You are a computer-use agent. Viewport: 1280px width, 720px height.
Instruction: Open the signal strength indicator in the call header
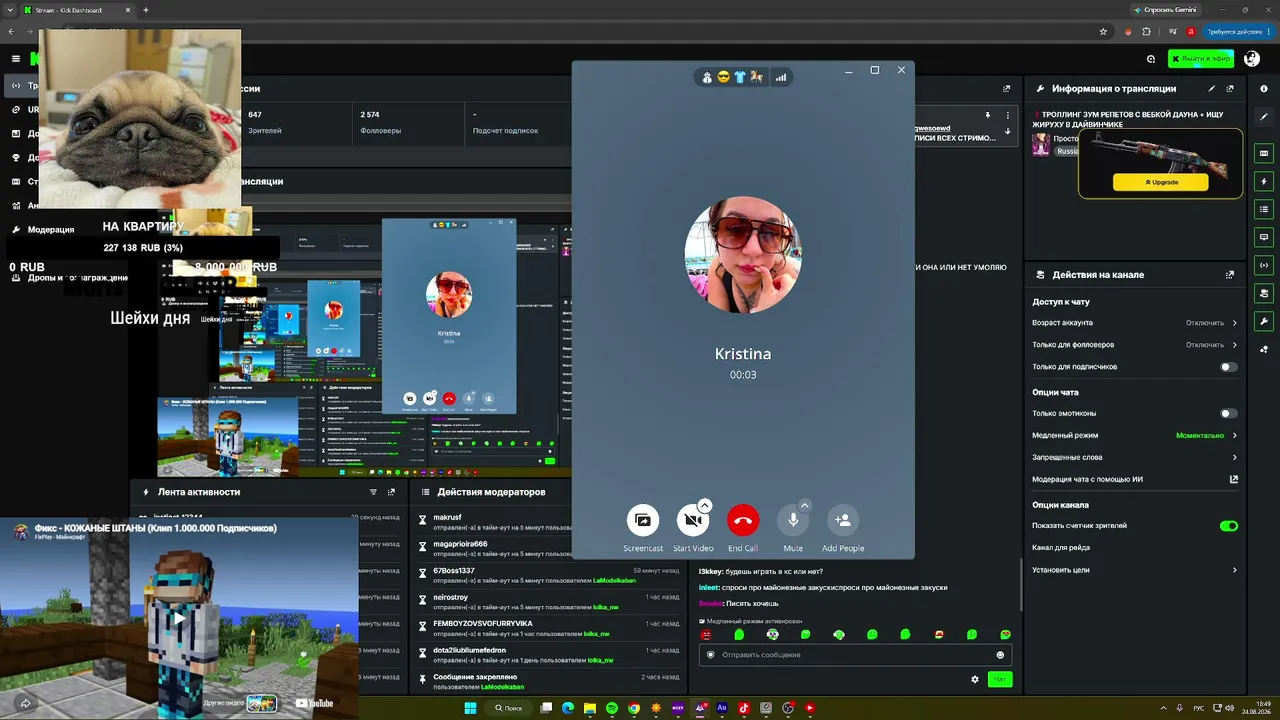[x=781, y=77]
